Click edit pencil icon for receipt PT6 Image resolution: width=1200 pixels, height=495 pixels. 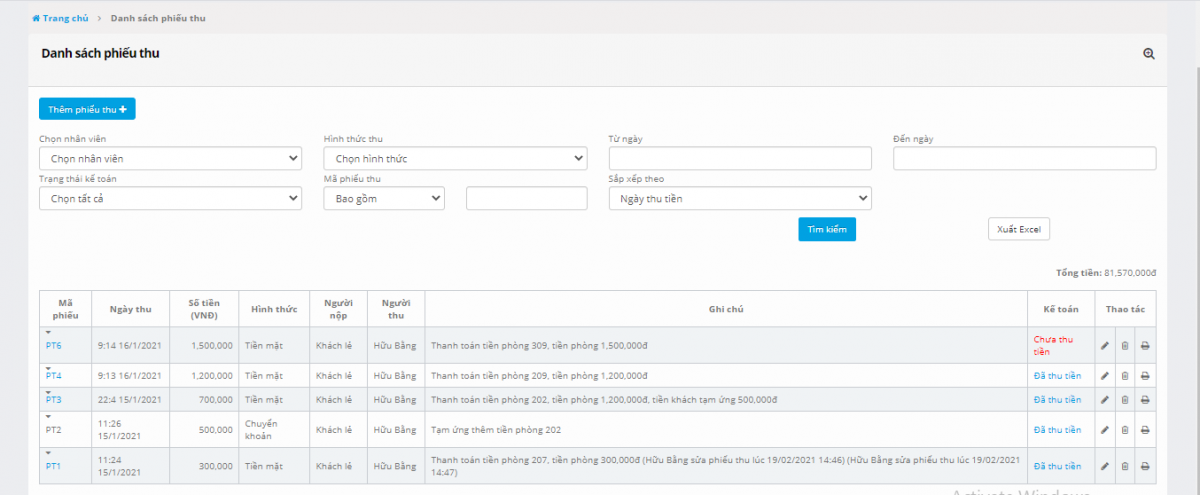pos(1105,346)
